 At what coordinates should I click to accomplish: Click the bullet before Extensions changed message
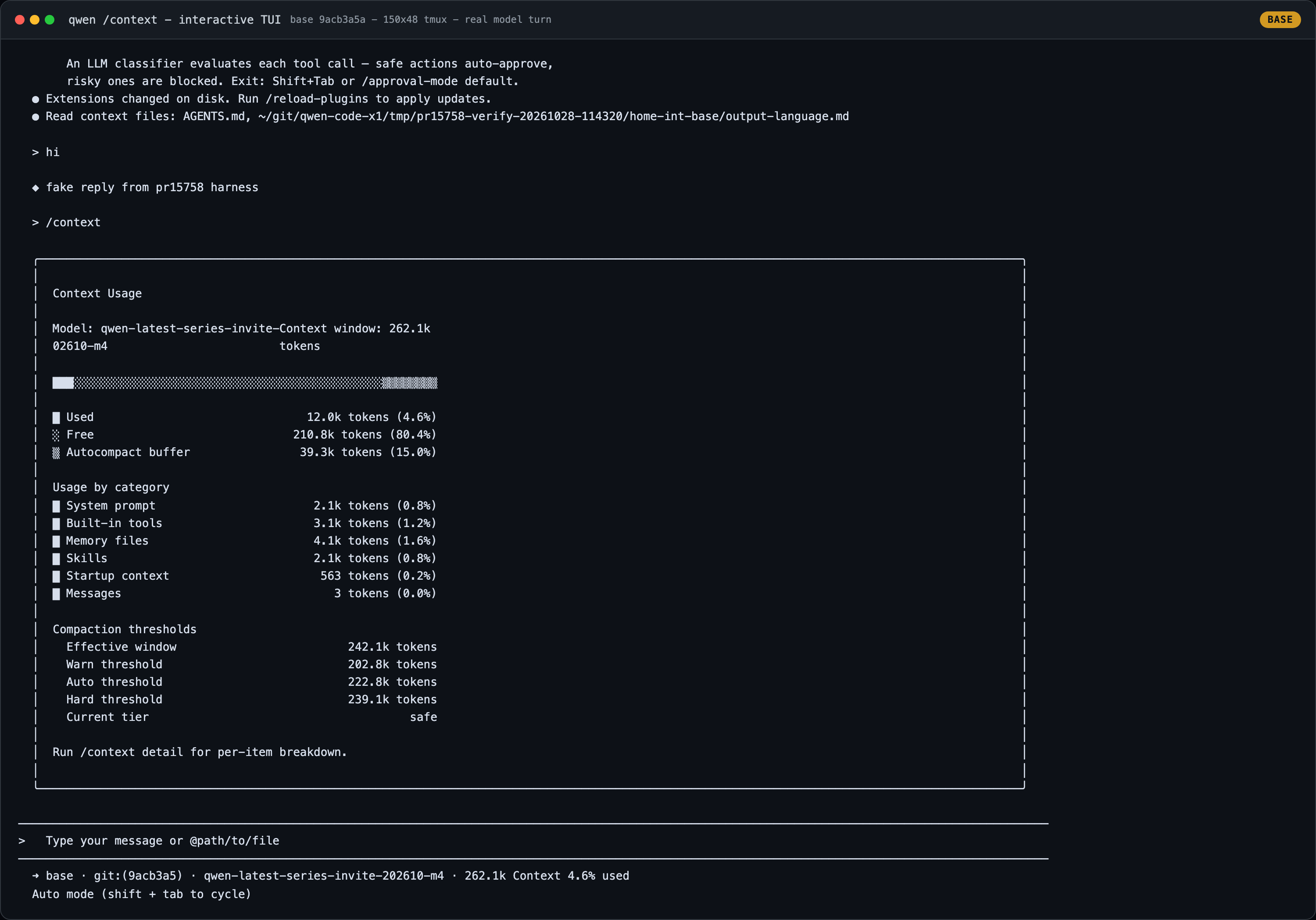pyautogui.click(x=36, y=99)
